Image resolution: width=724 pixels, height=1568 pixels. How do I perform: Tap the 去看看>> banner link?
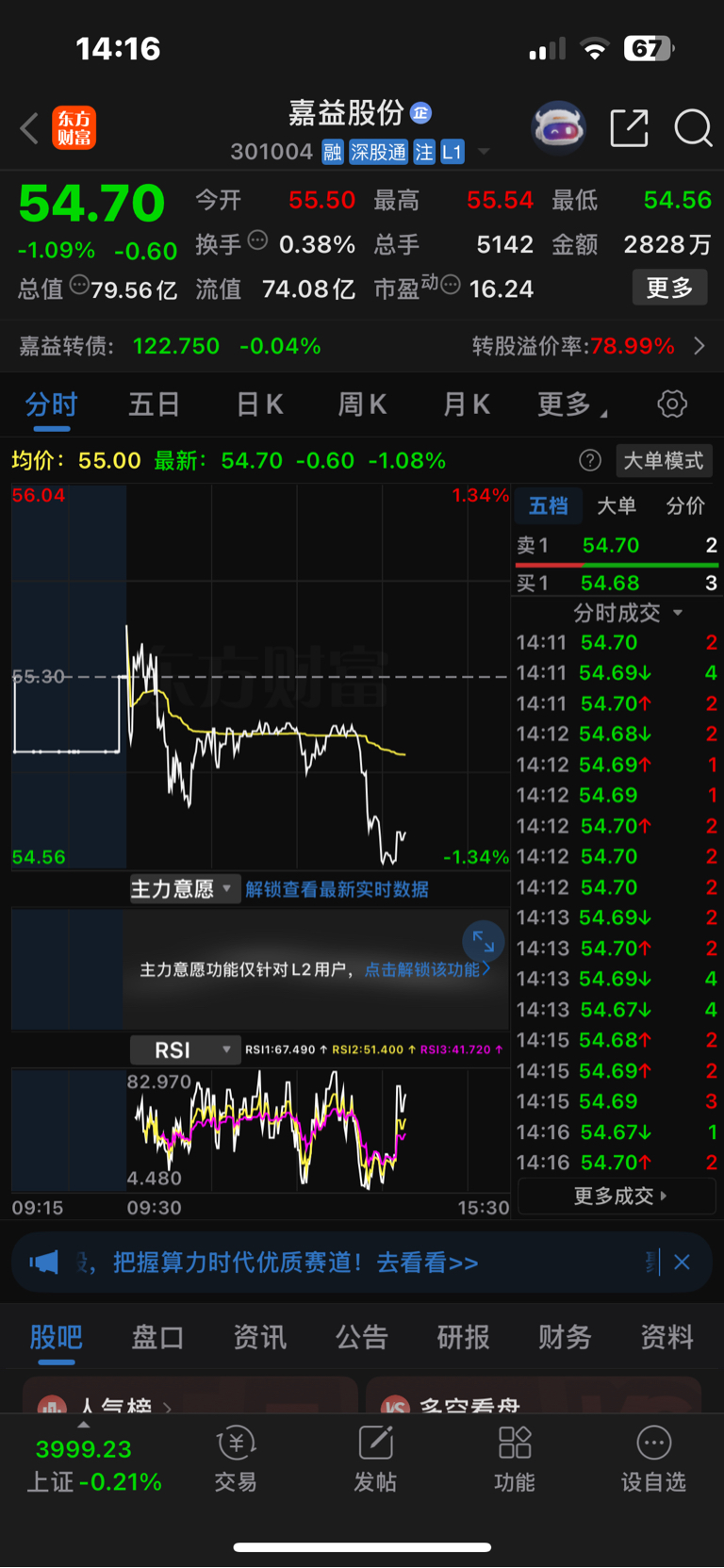[427, 1262]
